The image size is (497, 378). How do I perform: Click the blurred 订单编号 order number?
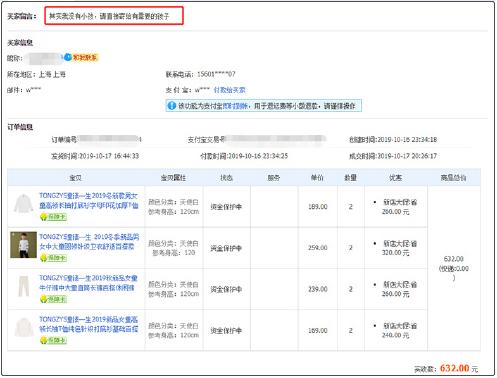(110, 139)
